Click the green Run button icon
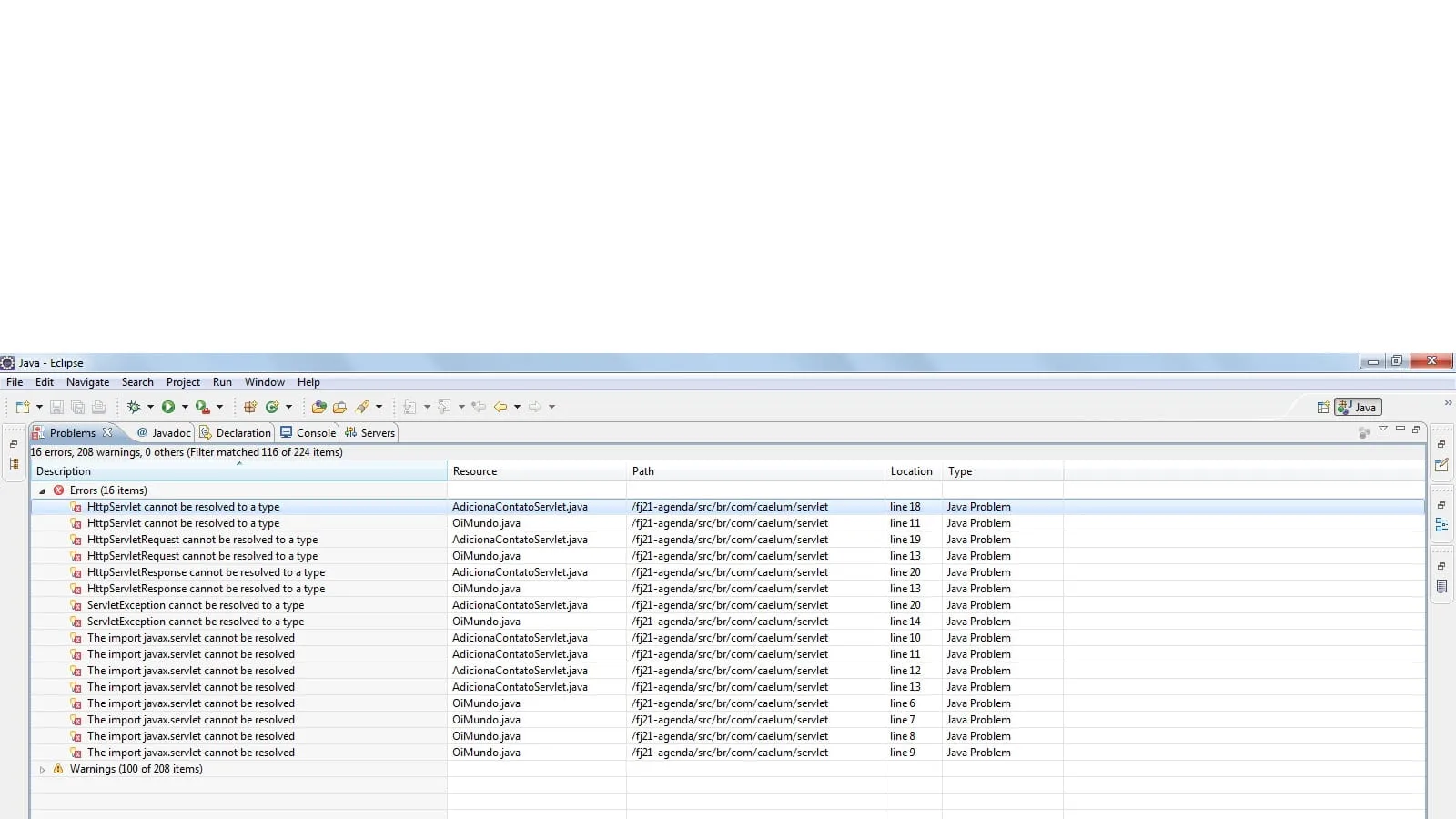1456x819 pixels. 168,408
